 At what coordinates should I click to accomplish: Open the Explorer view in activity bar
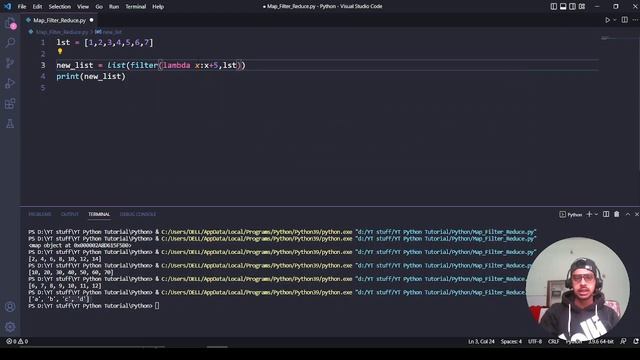click(x=10, y=24)
